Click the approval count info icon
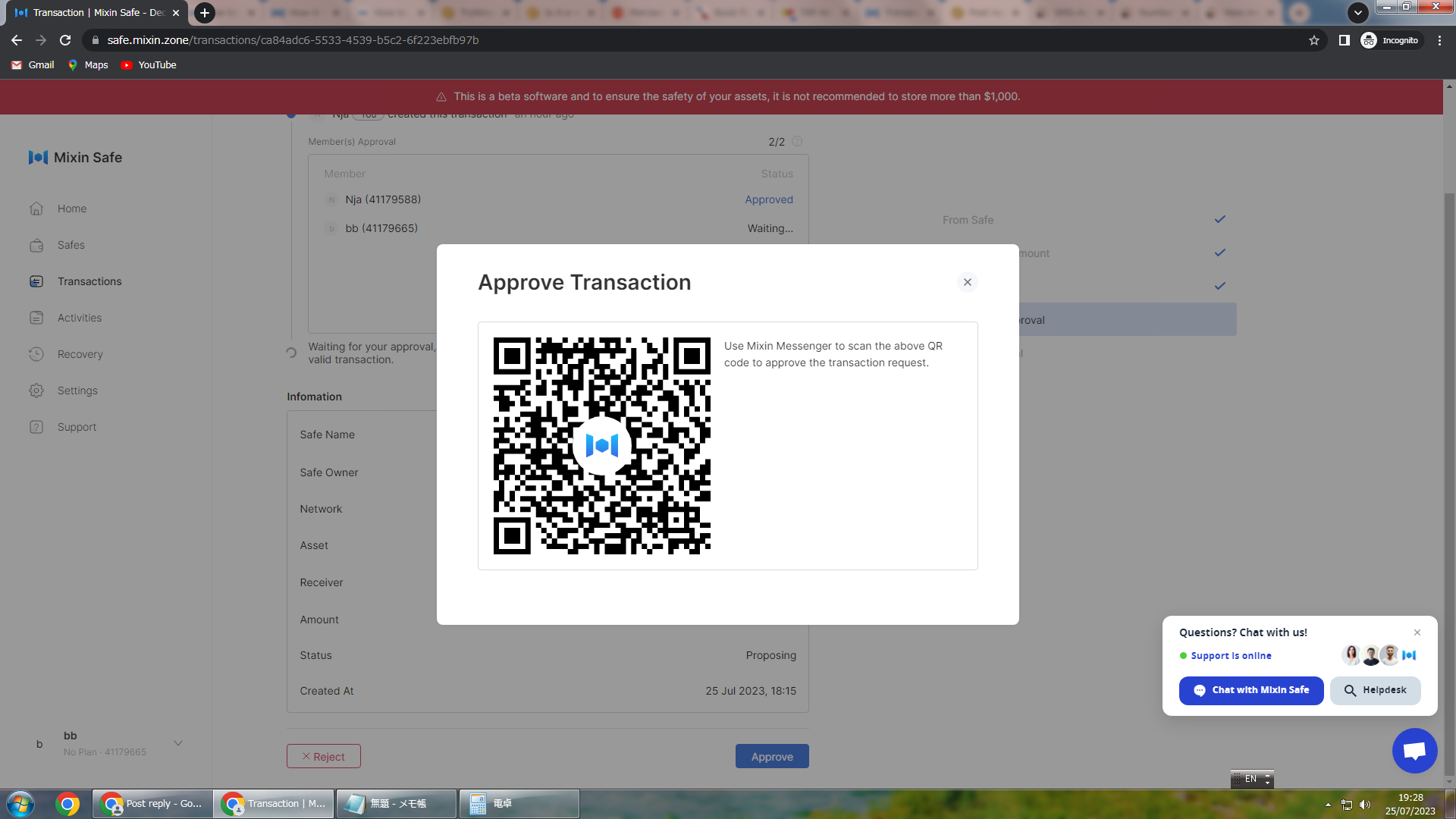The width and height of the screenshot is (1456, 819). pos(797,141)
